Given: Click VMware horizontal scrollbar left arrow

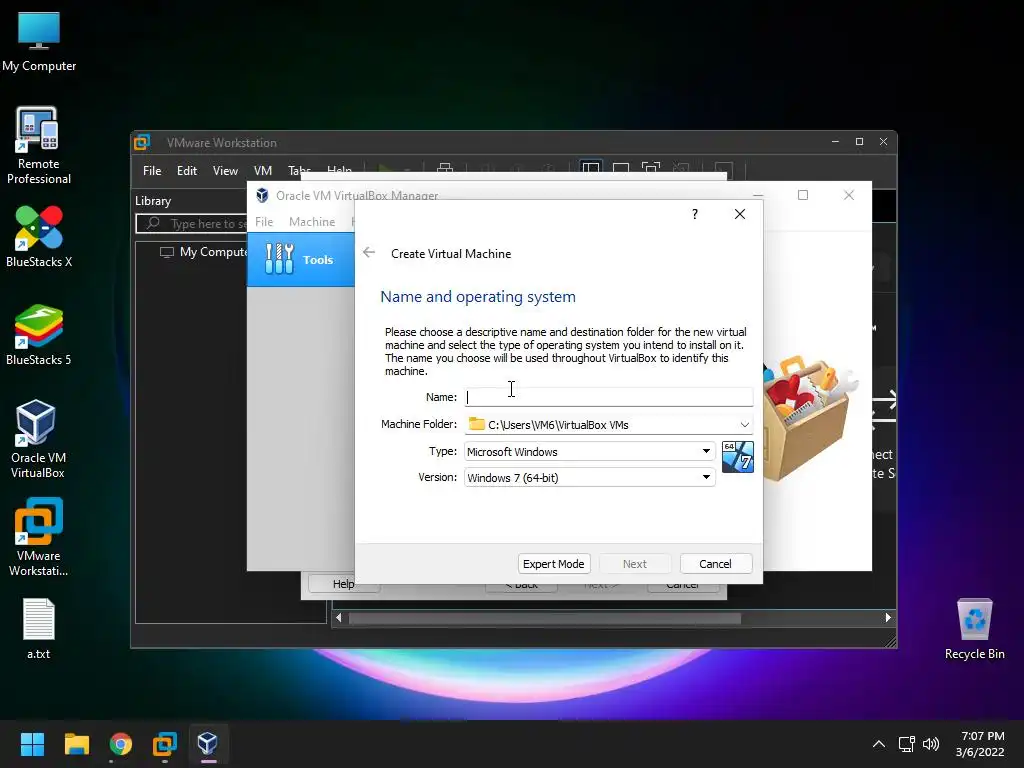Looking at the screenshot, I should pos(338,617).
